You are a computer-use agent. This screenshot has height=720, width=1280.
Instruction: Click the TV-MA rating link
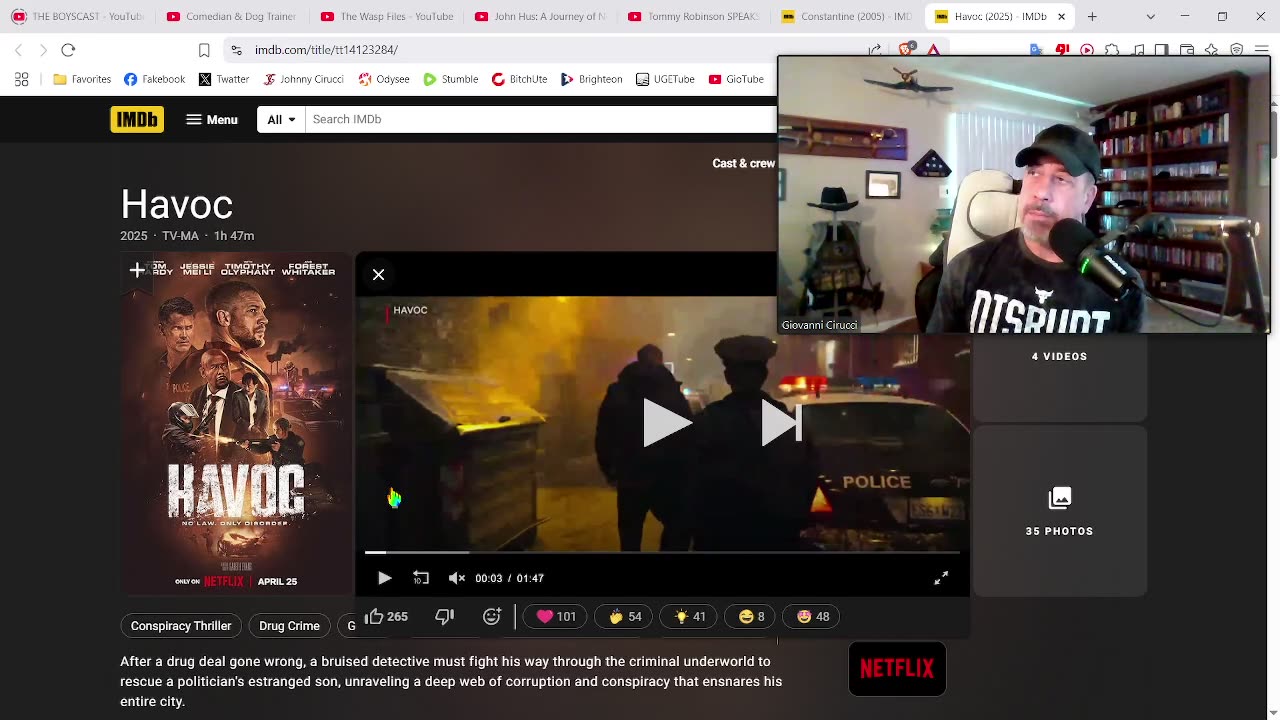[180, 236]
